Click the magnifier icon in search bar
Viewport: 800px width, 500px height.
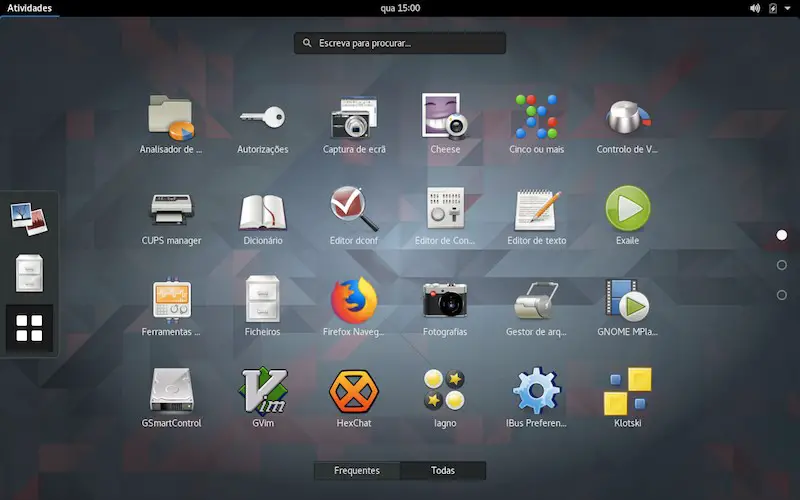tap(307, 43)
